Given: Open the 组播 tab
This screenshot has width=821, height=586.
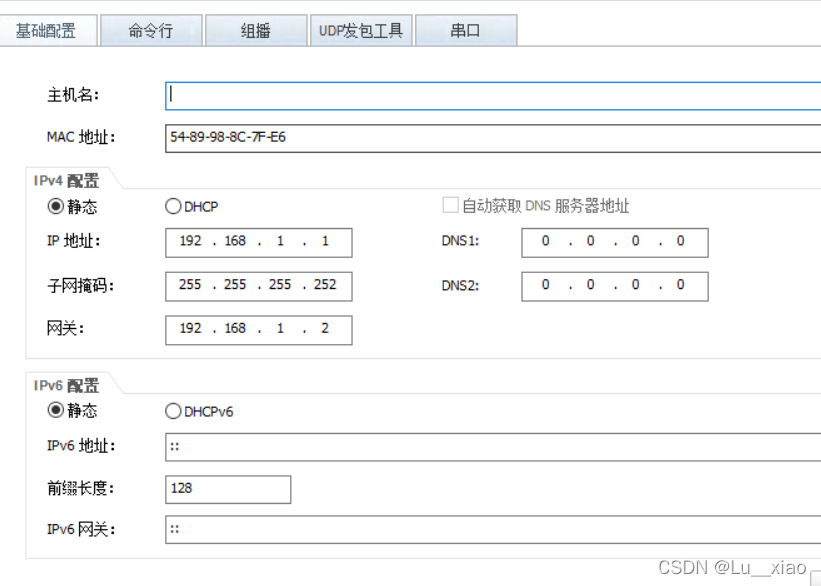Looking at the screenshot, I should click(x=256, y=30).
